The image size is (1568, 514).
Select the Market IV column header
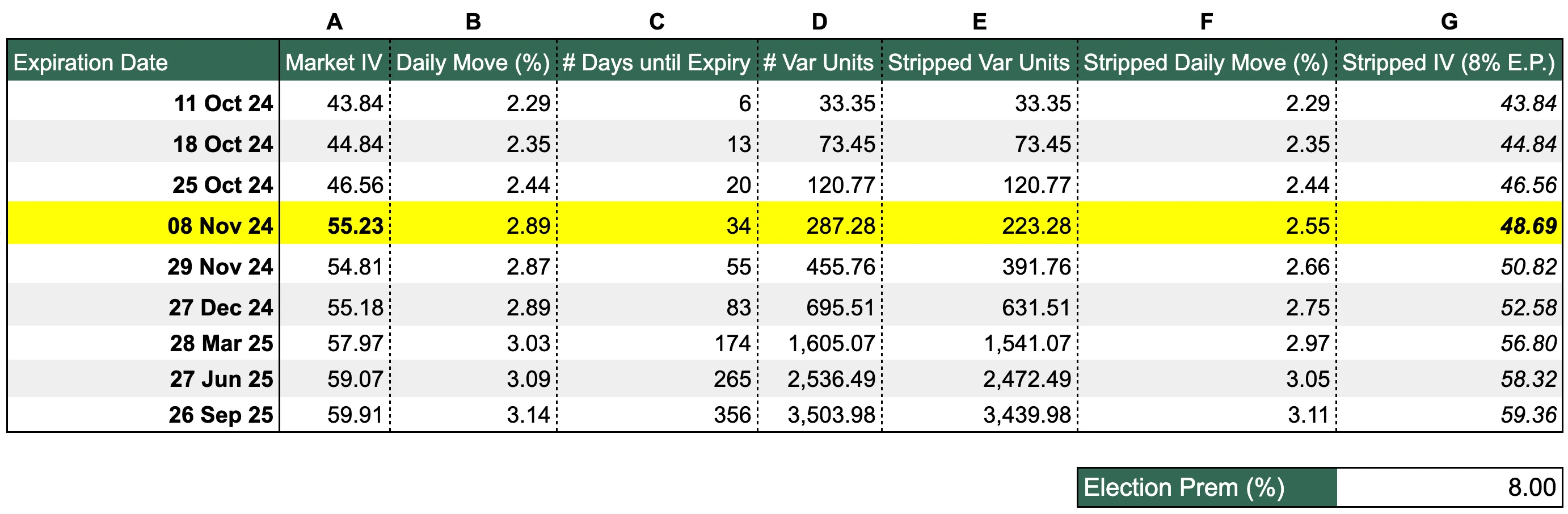(334, 60)
